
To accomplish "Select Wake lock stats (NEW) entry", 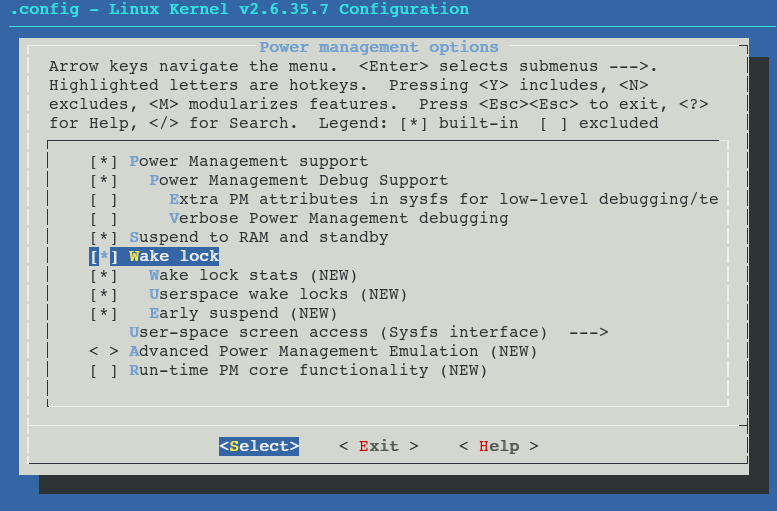I will point(253,276).
